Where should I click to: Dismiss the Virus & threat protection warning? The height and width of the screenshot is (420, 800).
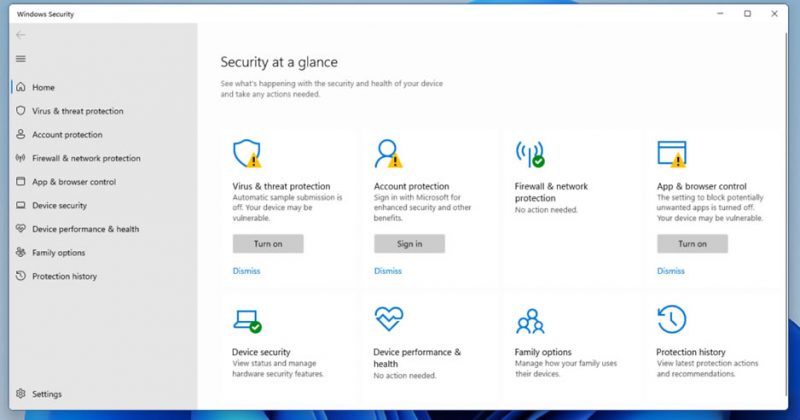point(246,271)
